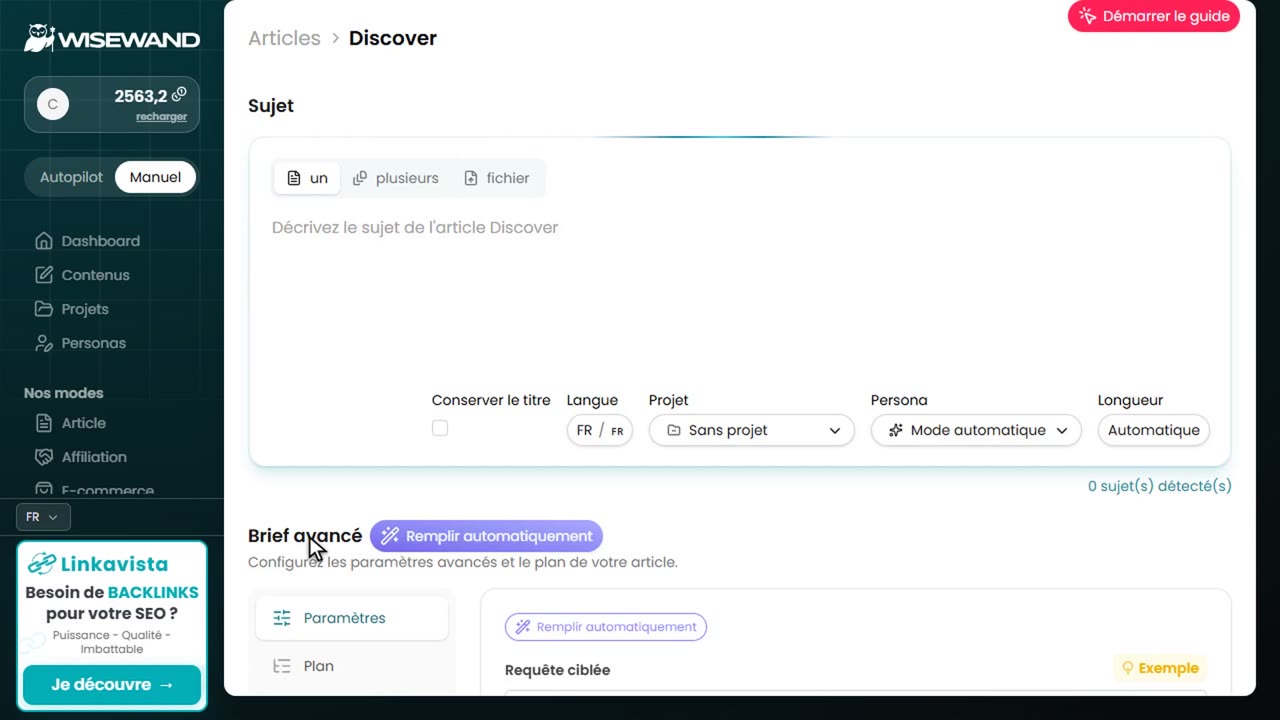Open the Longueur Automatique selector
The image size is (1280, 720).
pyautogui.click(x=1154, y=430)
